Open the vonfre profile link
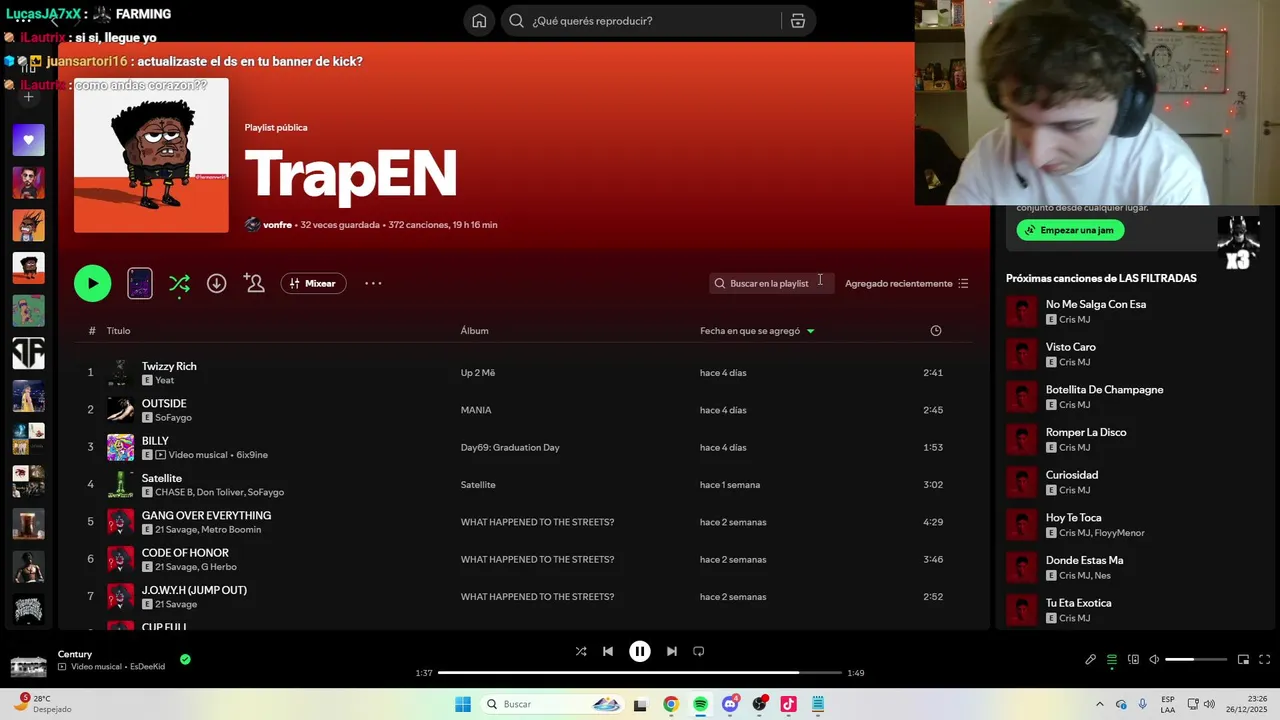Viewport: 1280px width, 720px height. [277, 225]
